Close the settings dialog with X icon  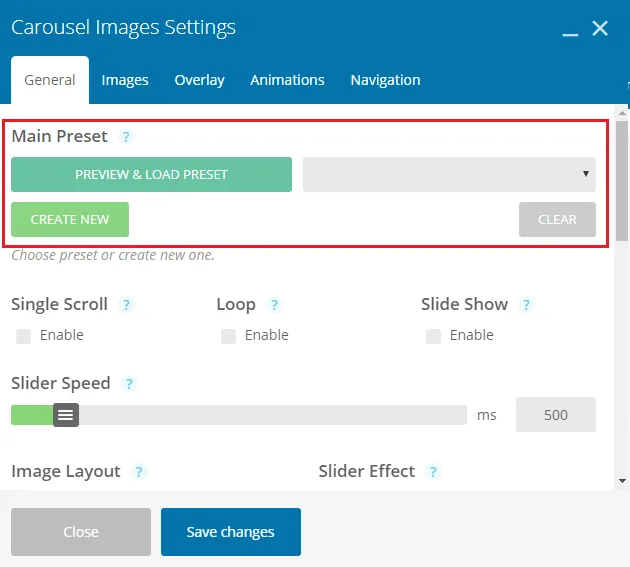pyautogui.click(x=600, y=28)
